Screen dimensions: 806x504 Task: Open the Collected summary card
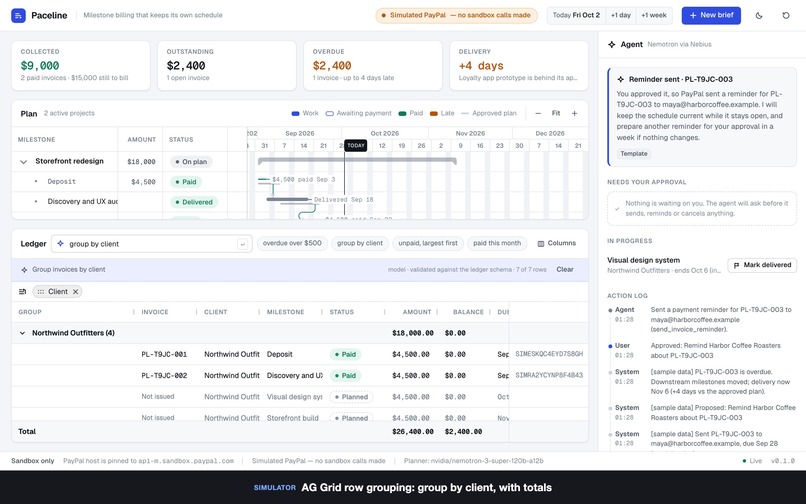pos(81,65)
